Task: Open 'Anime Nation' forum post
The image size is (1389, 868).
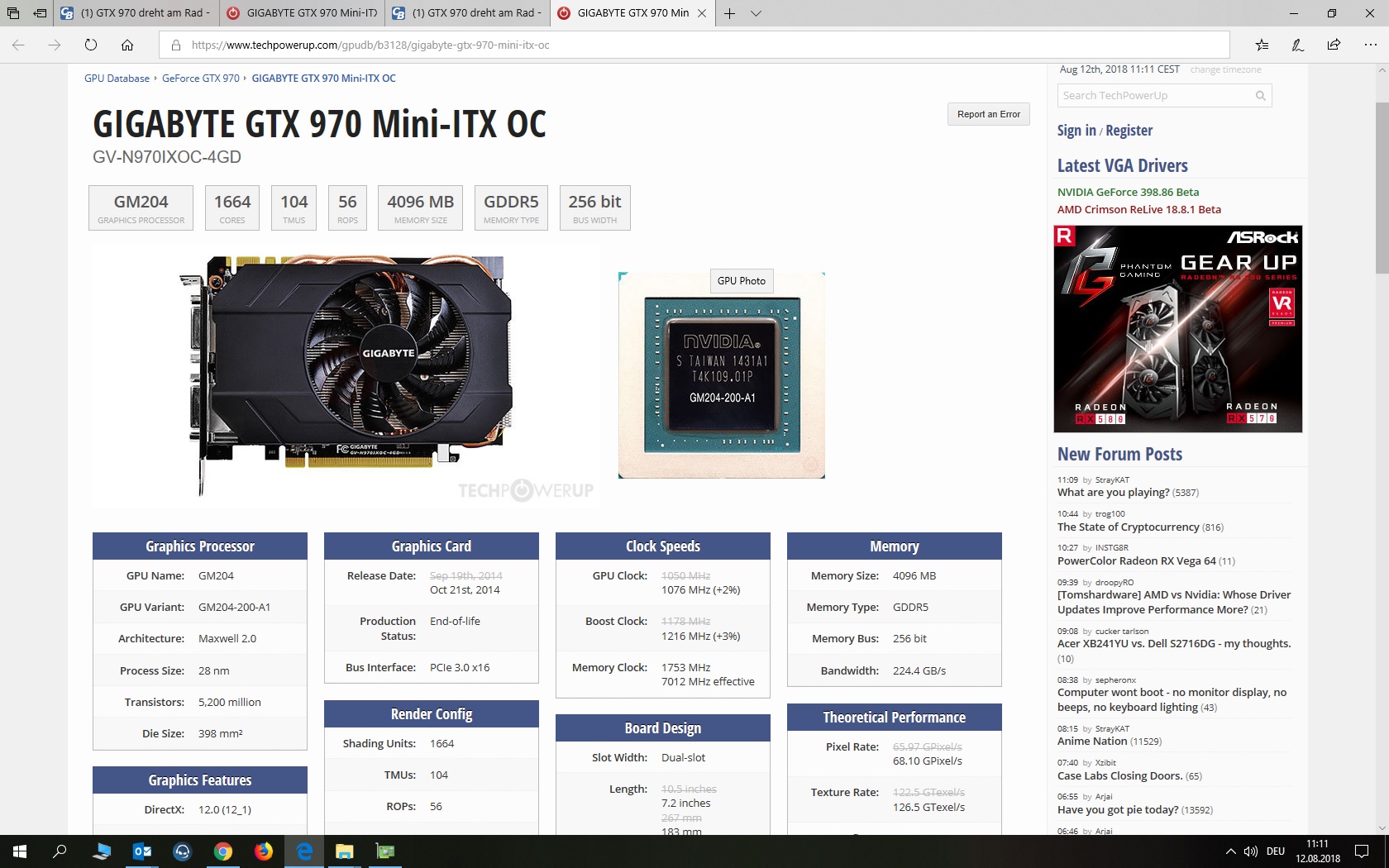Action: pyautogui.click(x=1091, y=742)
